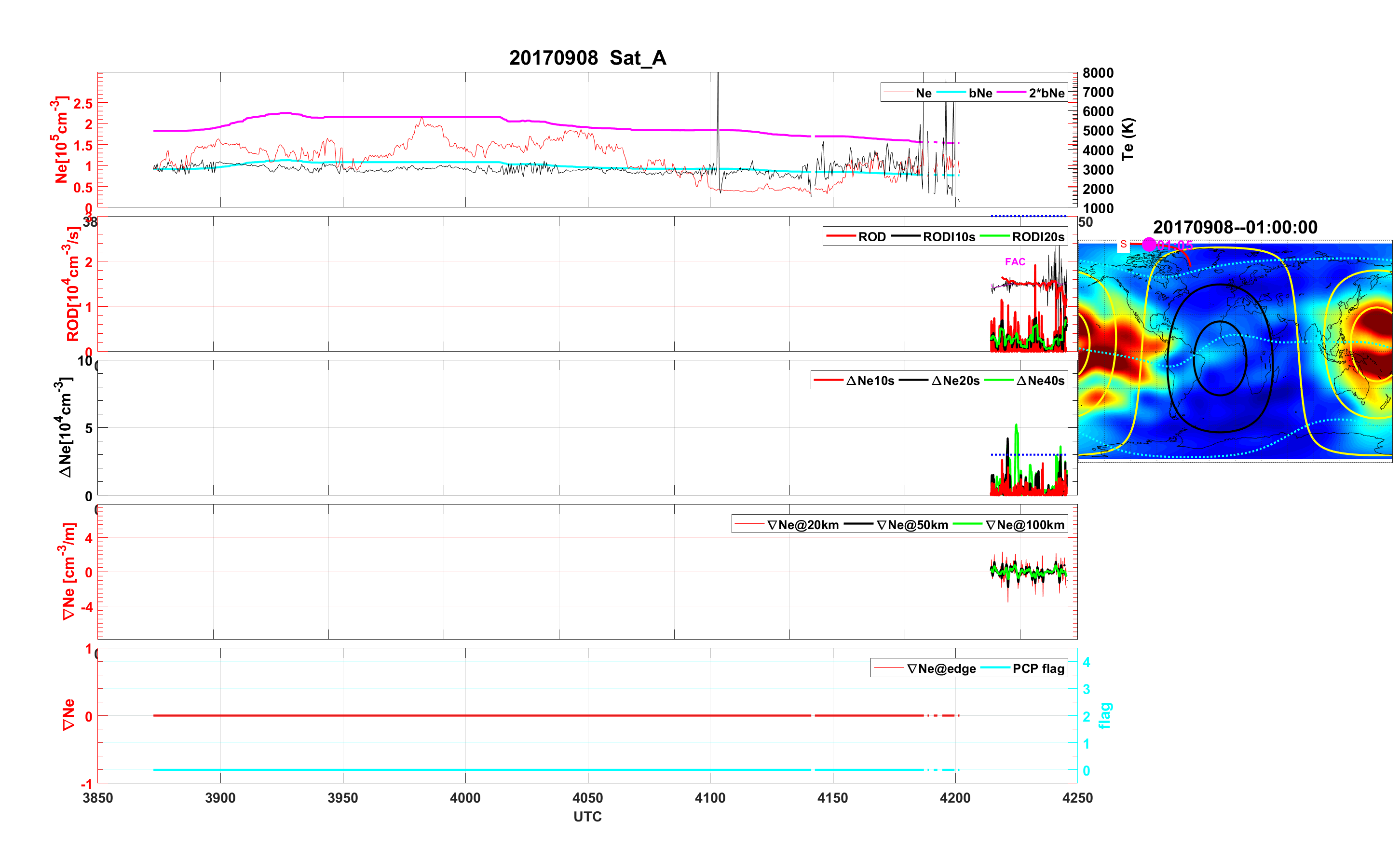Click the 2*bNe magenta legend entry
The height and width of the screenshot is (847, 1400).
[x=1046, y=93]
